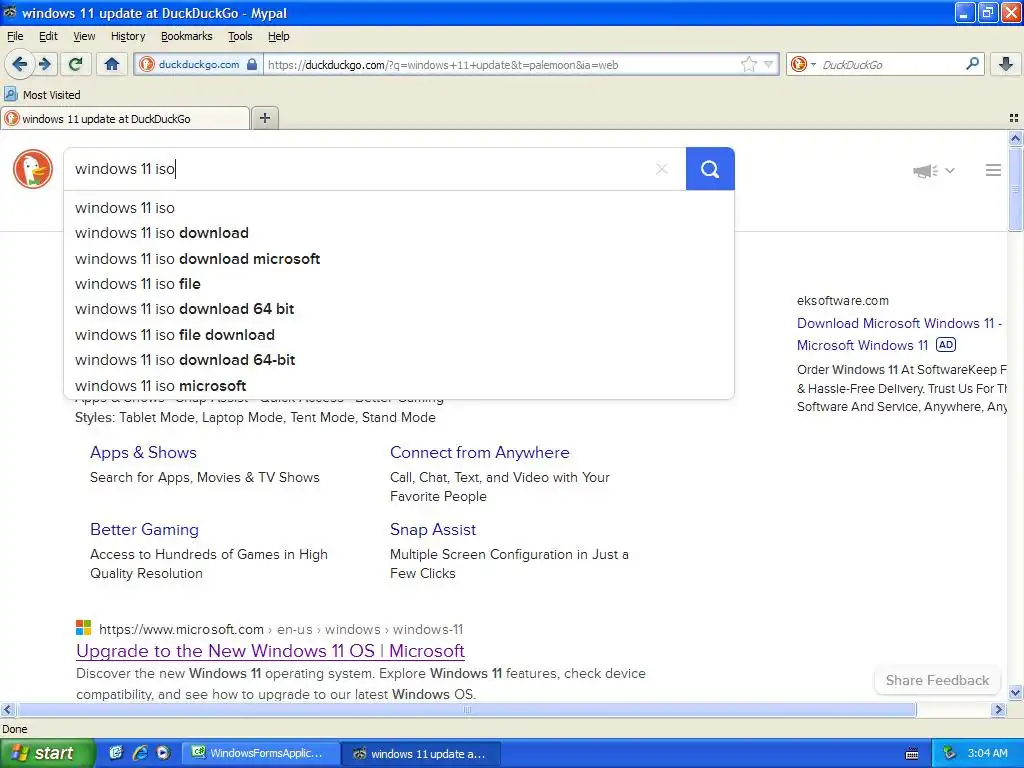Click the Mypal 'windows 11 update a...' taskbar button
Screen dimensions: 1024x768
[x=421, y=754]
